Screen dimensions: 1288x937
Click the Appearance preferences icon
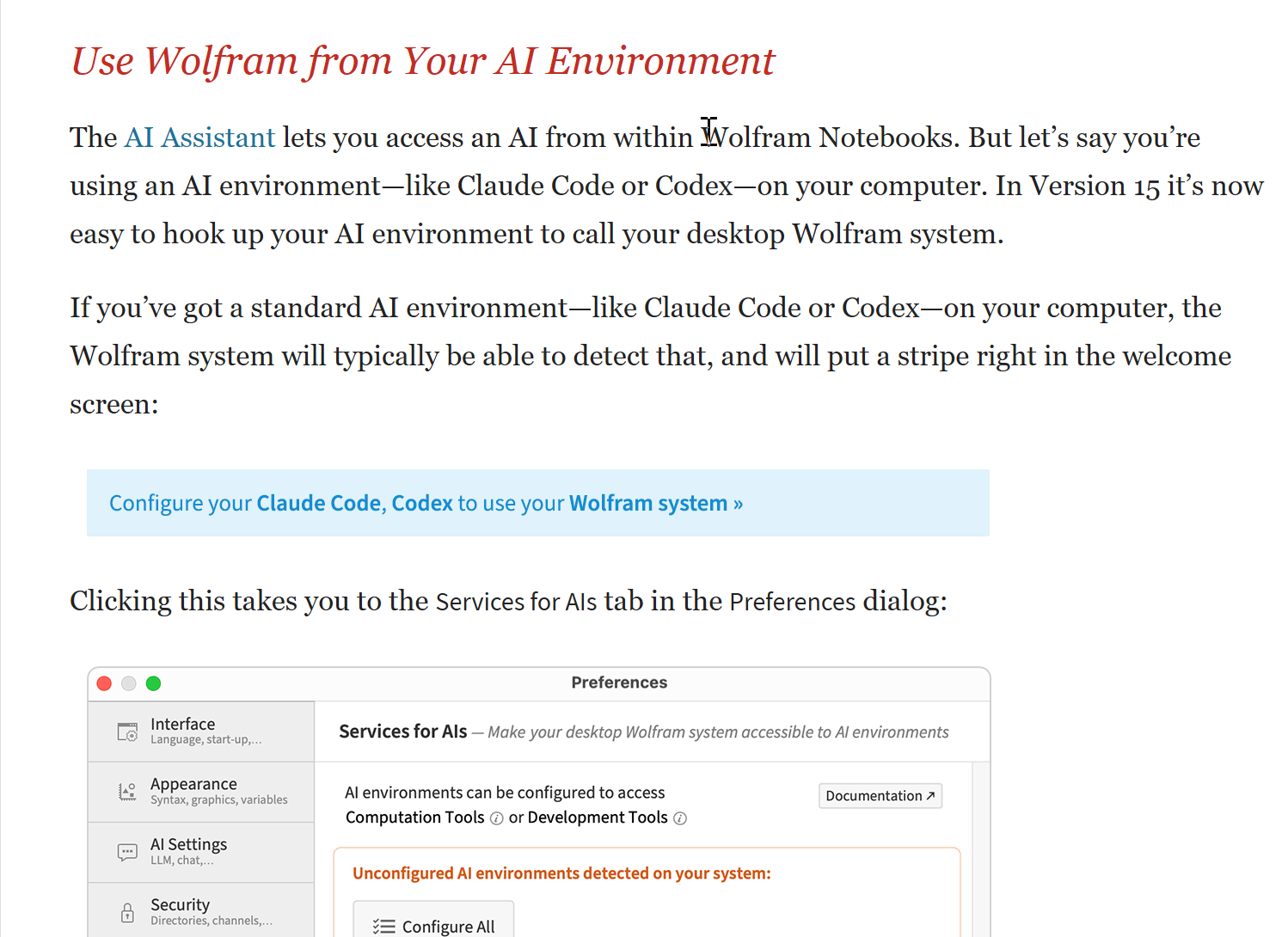tap(127, 792)
